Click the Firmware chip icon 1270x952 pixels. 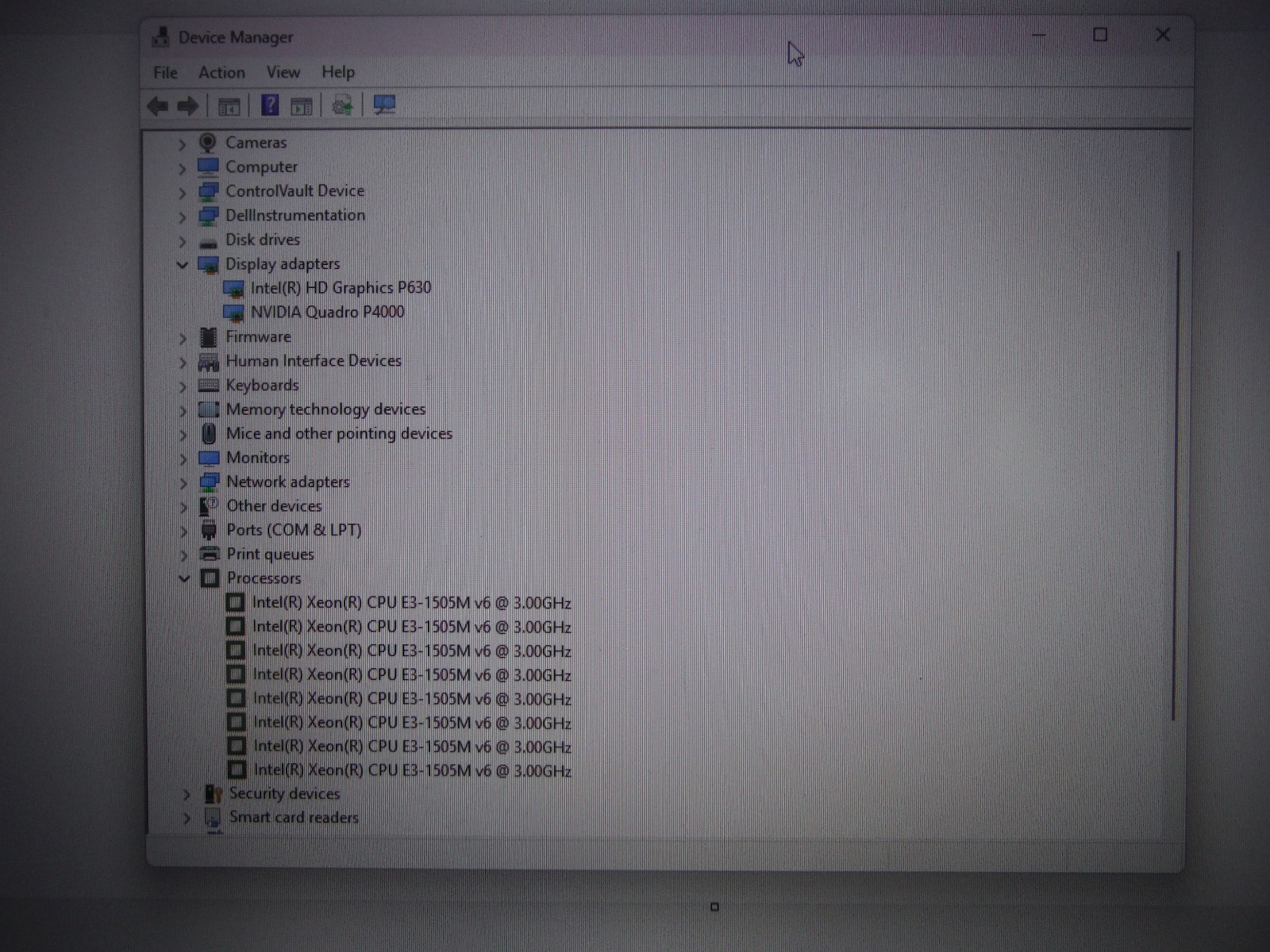(x=208, y=337)
